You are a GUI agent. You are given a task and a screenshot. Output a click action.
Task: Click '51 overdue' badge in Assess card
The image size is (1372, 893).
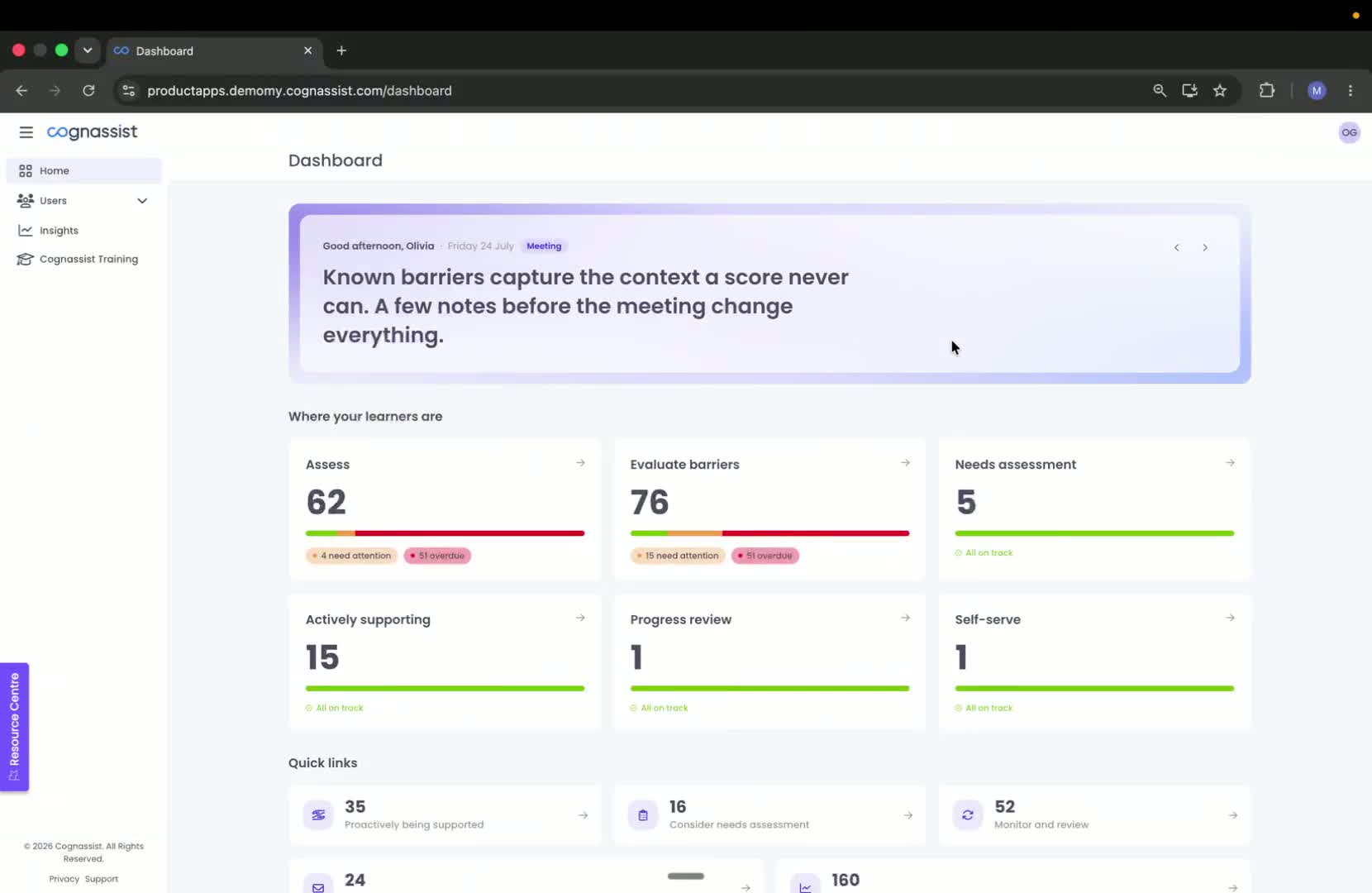coord(437,556)
